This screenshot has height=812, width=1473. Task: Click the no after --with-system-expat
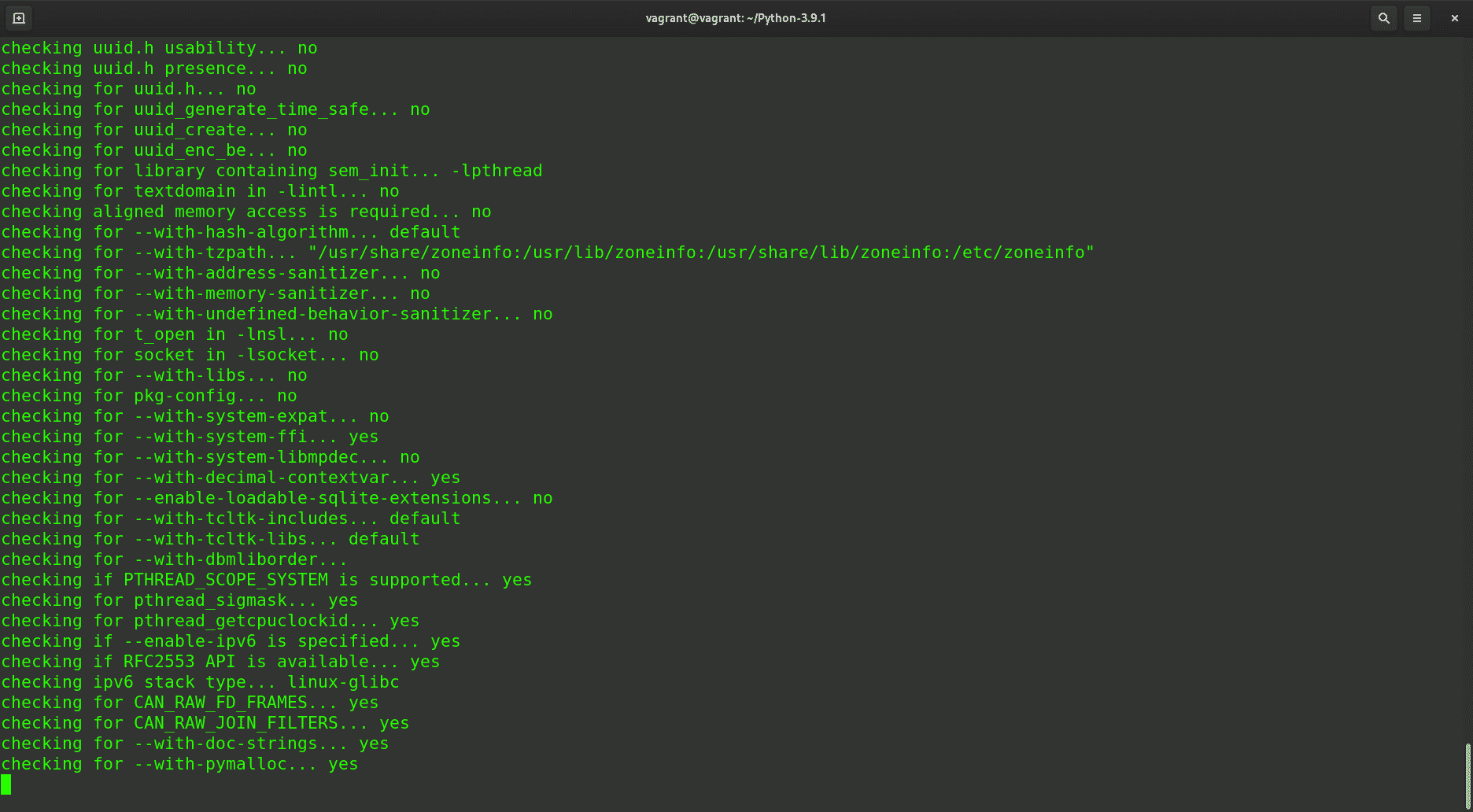pos(378,416)
